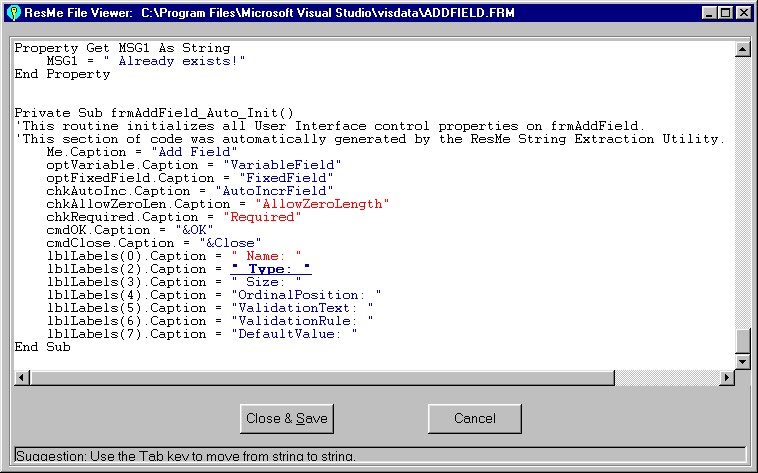Viewport: 758px width, 473px height.
Task: Click the "VariableField" caption string
Action: click(x=275, y=165)
